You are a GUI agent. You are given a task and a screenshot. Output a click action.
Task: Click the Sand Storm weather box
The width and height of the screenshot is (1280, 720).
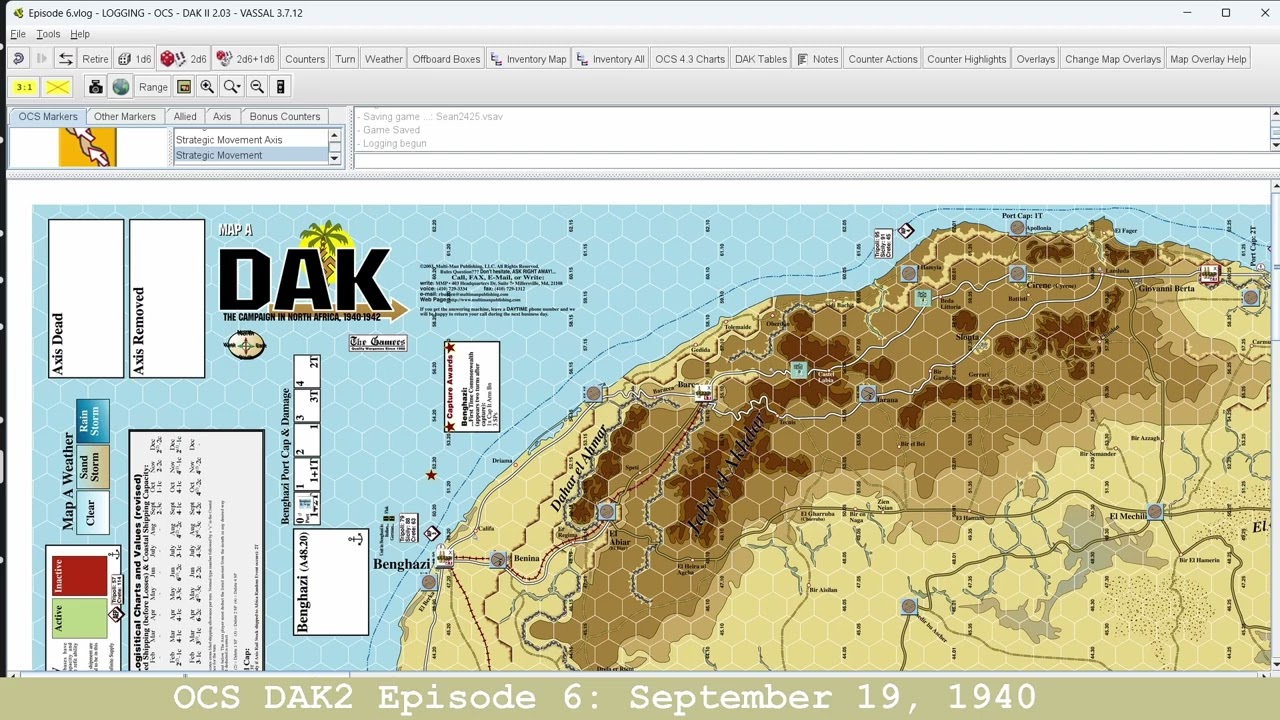[x=93, y=467]
